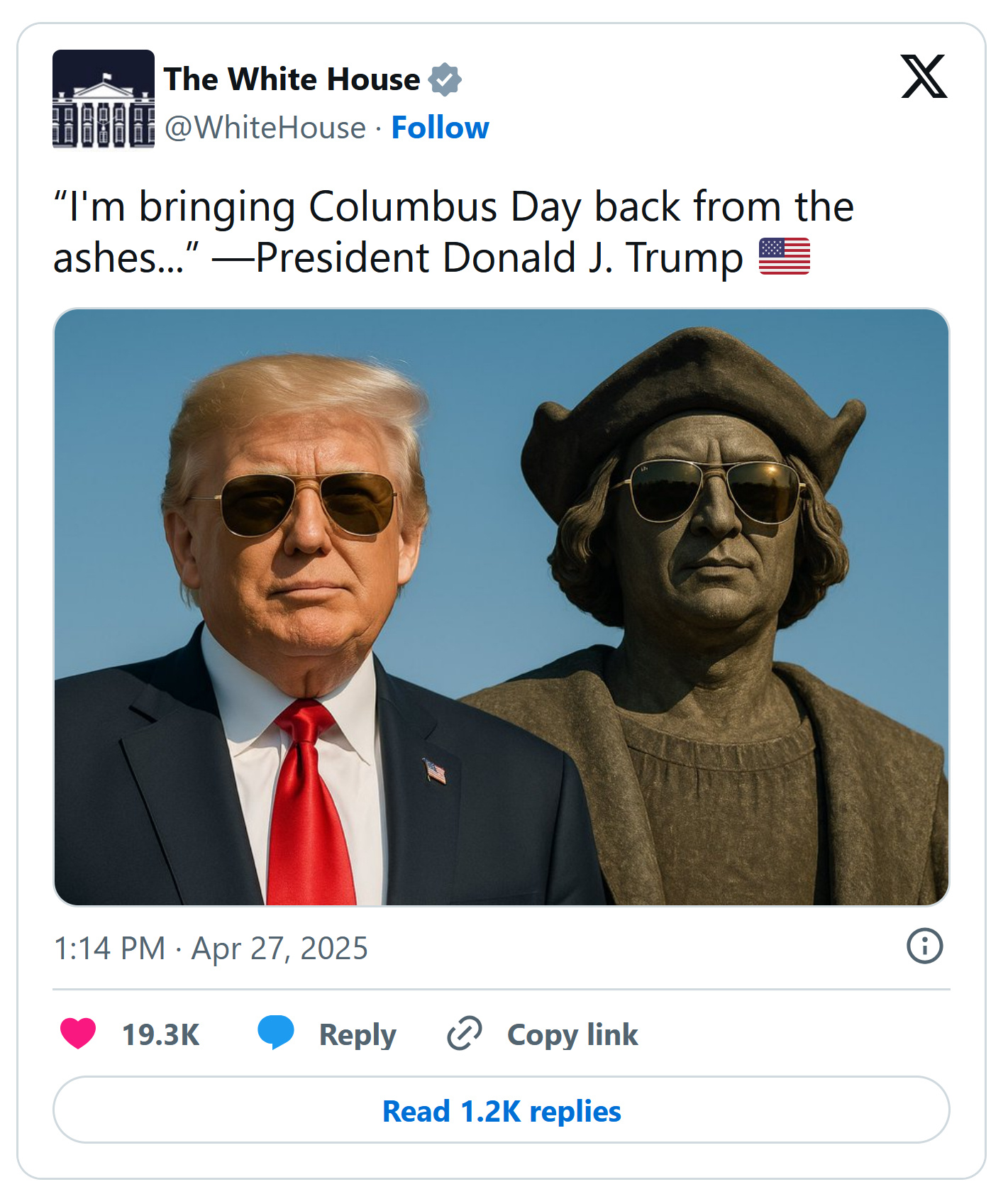1008x1199 pixels.
Task: Click the American flag emoji in the tweet
Action: pos(784,257)
